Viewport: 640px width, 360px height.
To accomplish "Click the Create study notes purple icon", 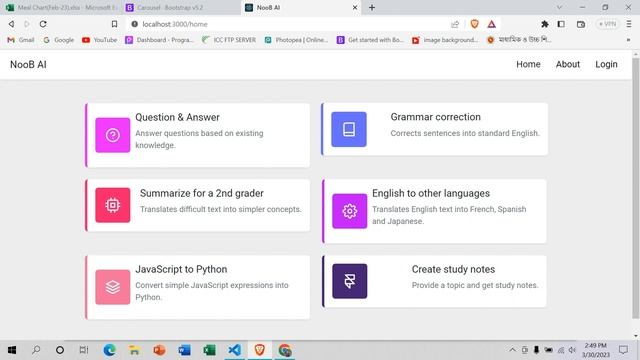I will (349, 281).
